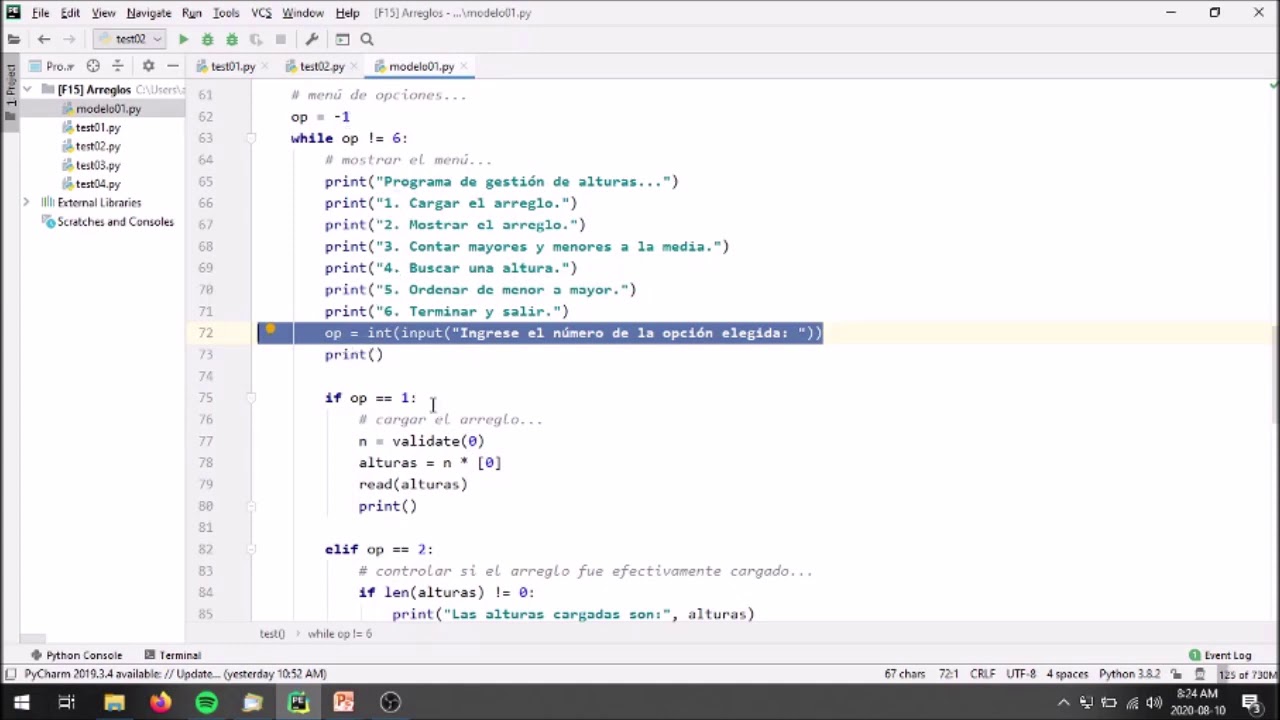Click the grey stop icon in toolbar
This screenshot has width=1280, height=720.
coord(281,39)
